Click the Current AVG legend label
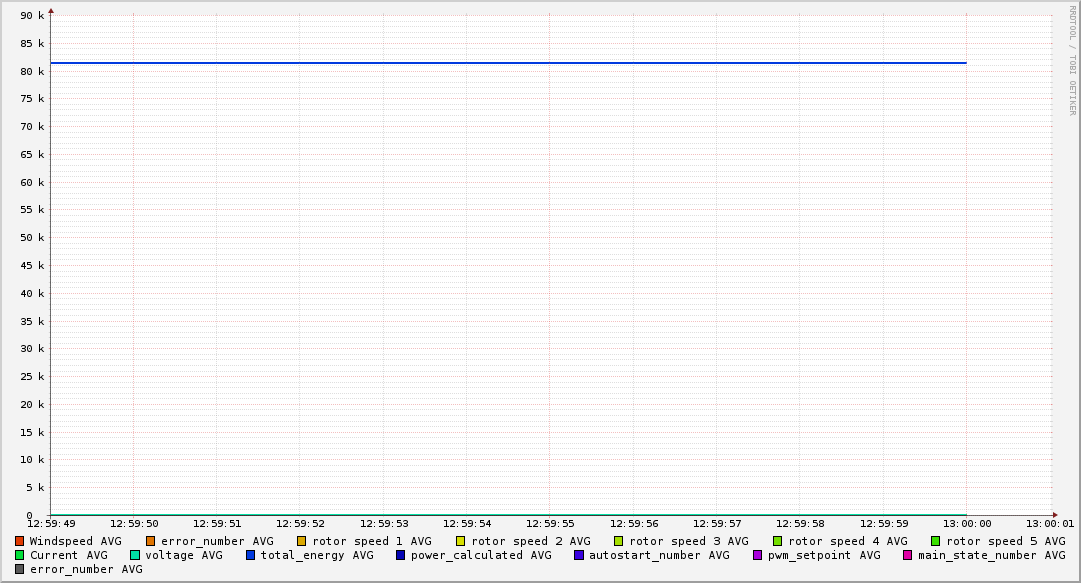Image resolution: width=1081 pixels, height=583 pixels. (68, 555)
